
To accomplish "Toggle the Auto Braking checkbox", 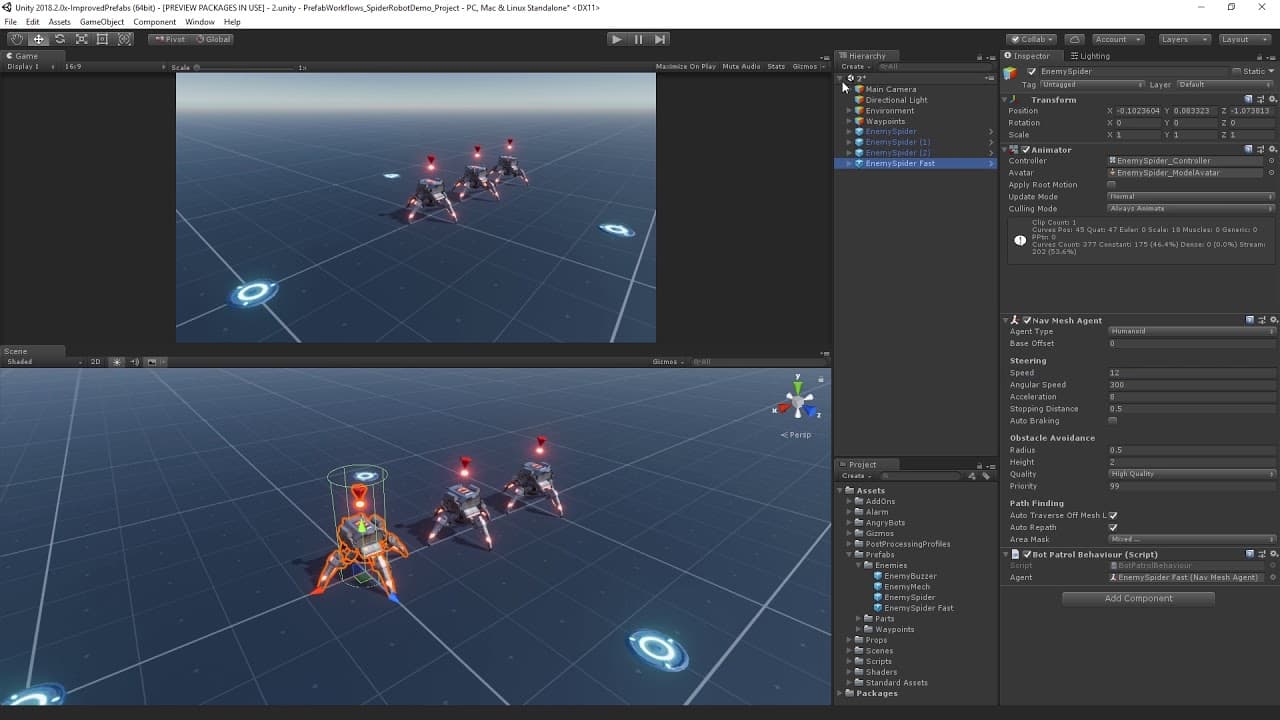I will point(1113,421).
